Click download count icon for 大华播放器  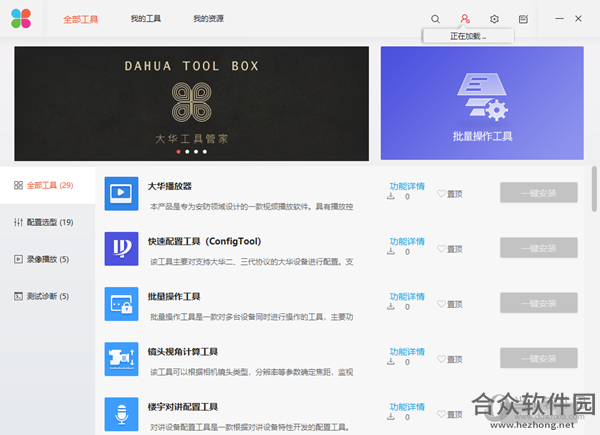(x=391, y=196)
